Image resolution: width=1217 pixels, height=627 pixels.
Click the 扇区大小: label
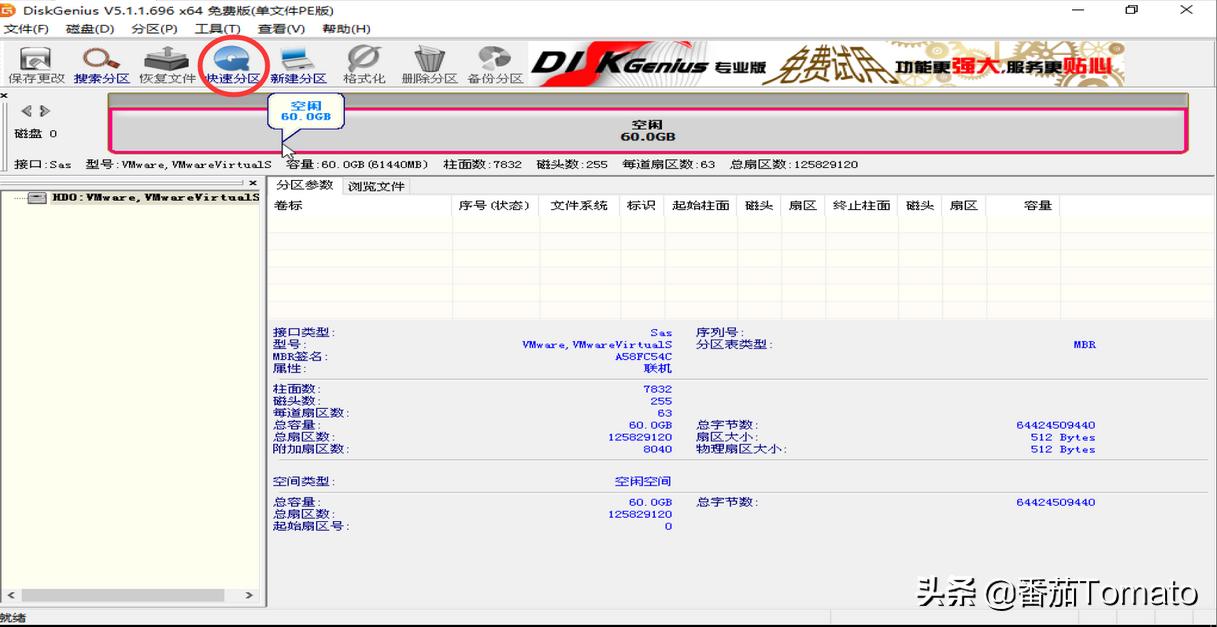[x=727, y=437]
